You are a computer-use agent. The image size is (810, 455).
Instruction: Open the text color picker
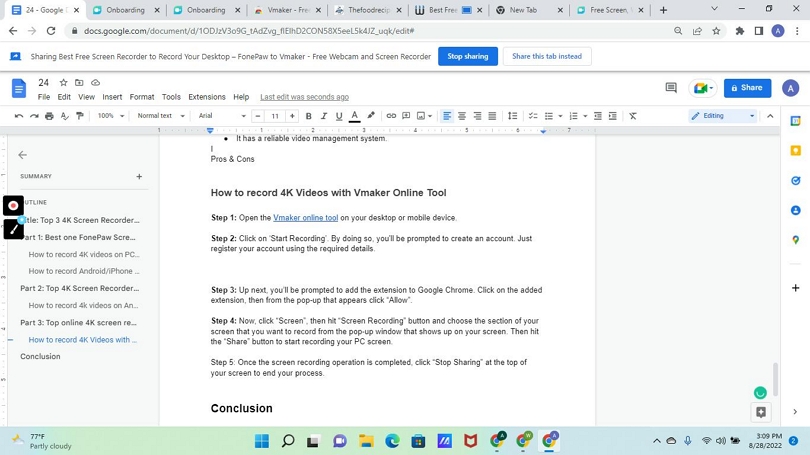(354, 116)
